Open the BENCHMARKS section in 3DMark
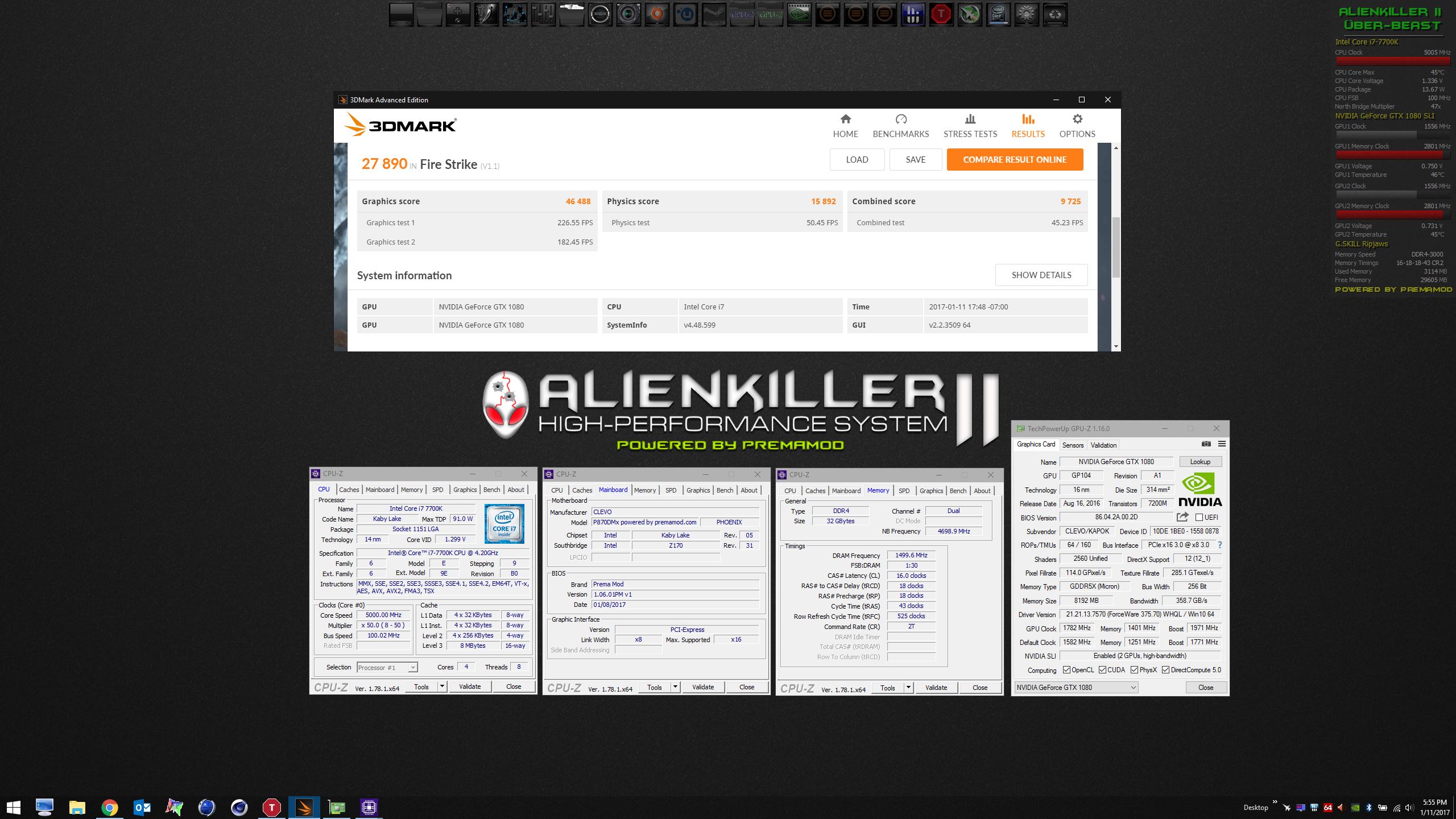The width and height of the screenshot is (1456, 819). (901, 126)
